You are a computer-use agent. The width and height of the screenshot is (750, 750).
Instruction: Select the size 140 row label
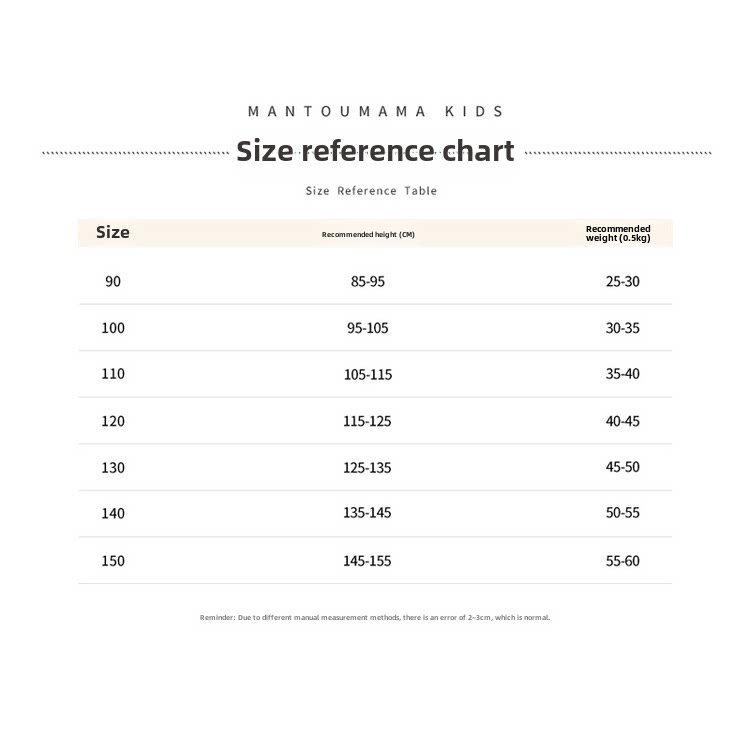(113, 513)
